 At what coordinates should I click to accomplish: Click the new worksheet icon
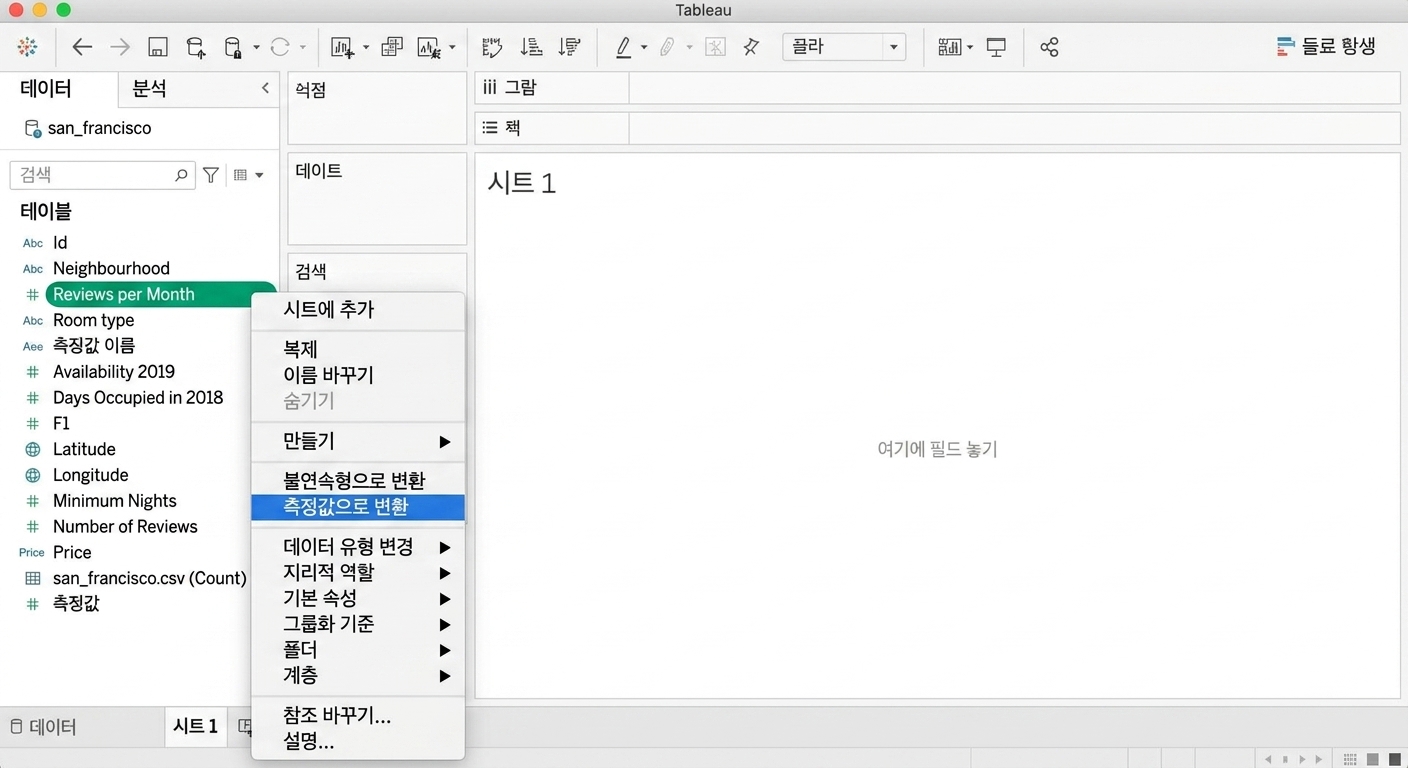pos(342,47)
